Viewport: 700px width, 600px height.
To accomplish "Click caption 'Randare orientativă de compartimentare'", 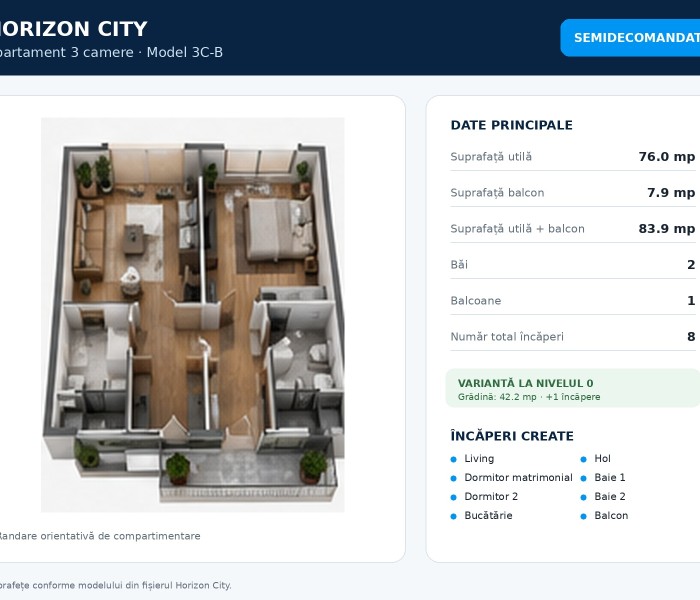I will [99, 536].
